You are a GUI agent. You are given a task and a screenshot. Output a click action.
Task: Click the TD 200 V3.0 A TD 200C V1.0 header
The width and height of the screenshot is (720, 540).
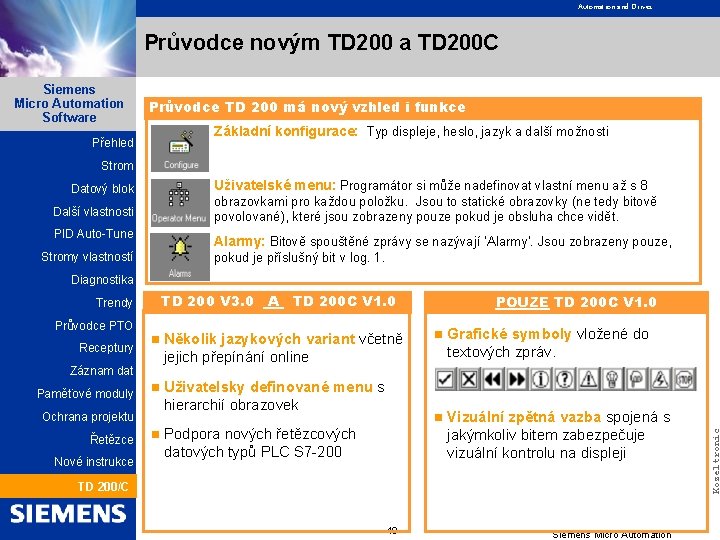coord(278,301)
